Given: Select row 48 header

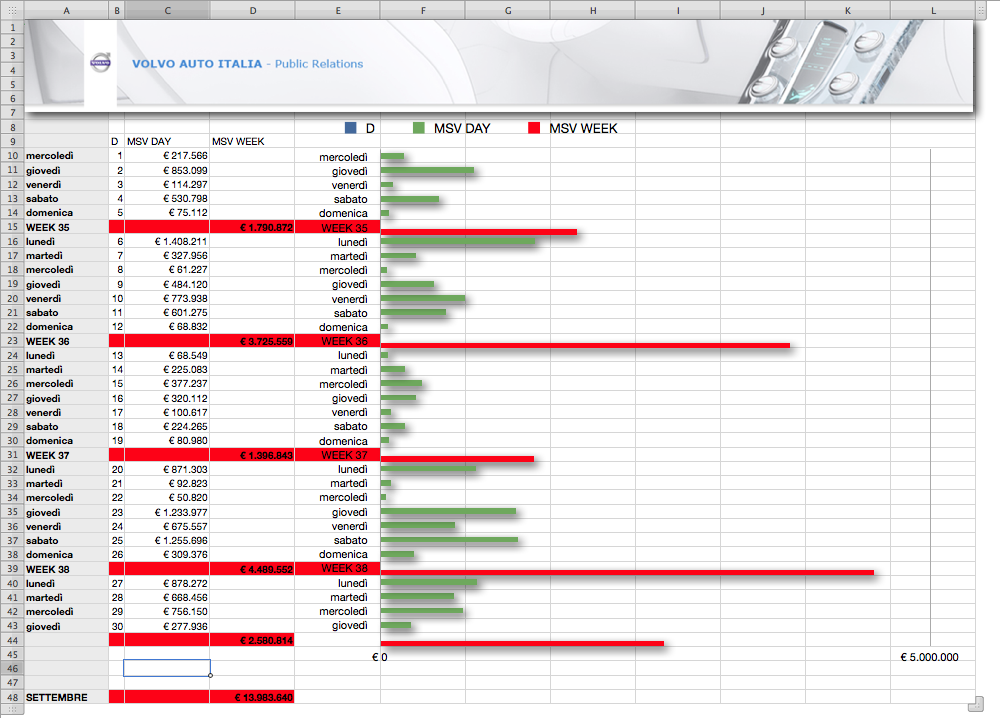Looking at the screenshot, I should [x=12, y=697].
